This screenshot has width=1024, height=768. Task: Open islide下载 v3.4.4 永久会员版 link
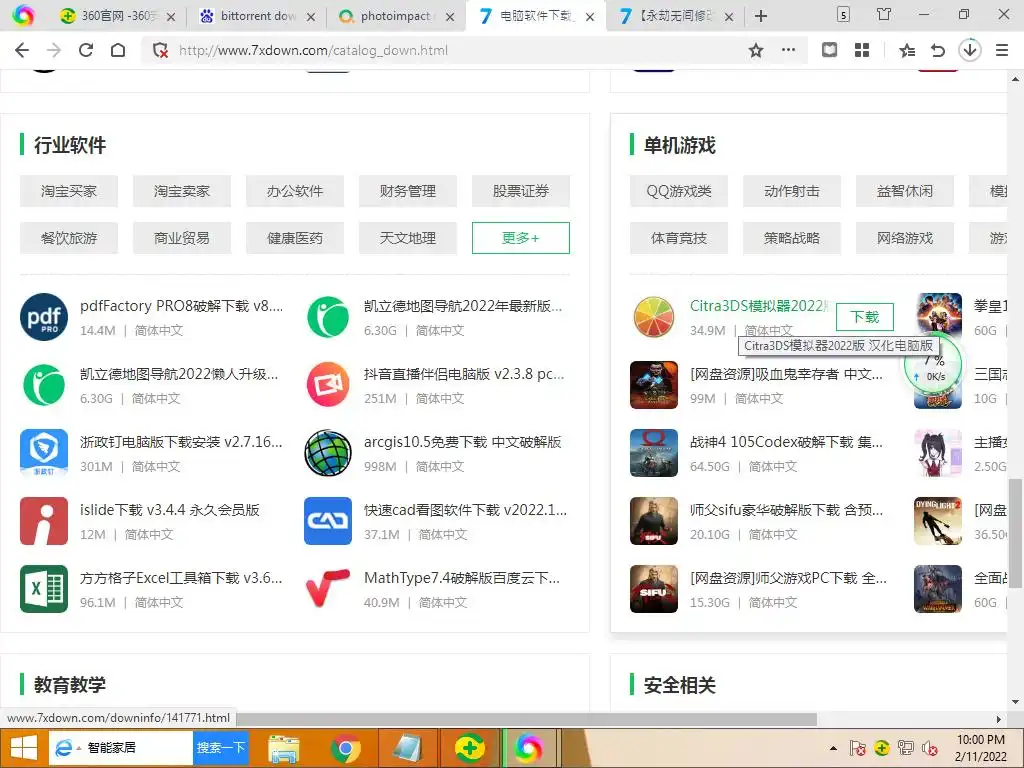170,510
